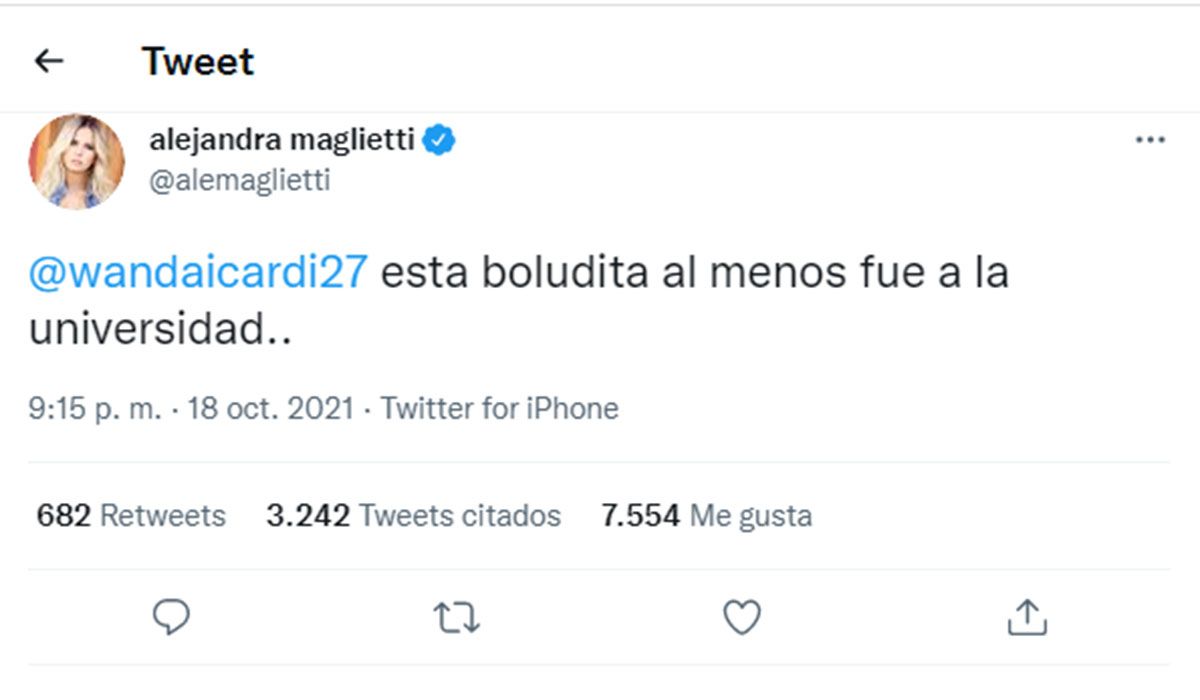The width and height of the screenshot is (1200, 700).
Task: Open the @alemaglietti handle link
Action: [x=239, y=180]
